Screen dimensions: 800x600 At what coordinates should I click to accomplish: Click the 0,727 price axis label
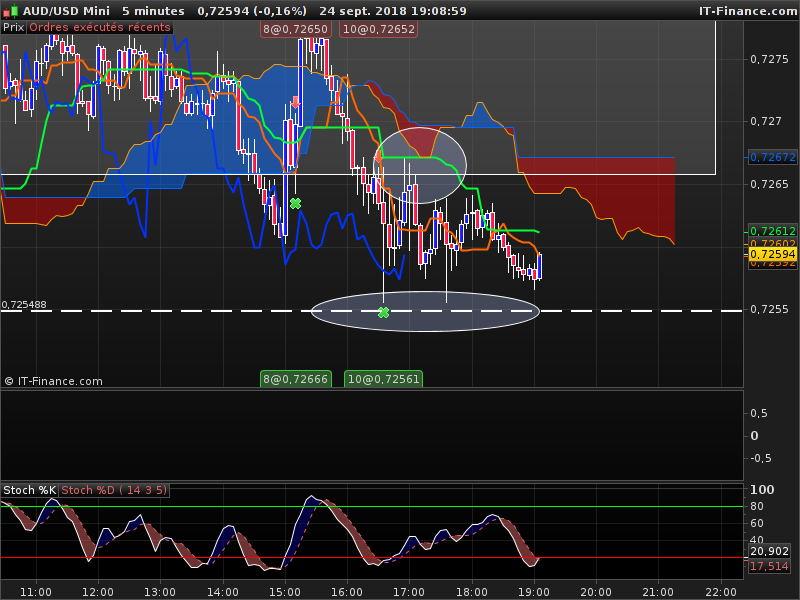766,121
